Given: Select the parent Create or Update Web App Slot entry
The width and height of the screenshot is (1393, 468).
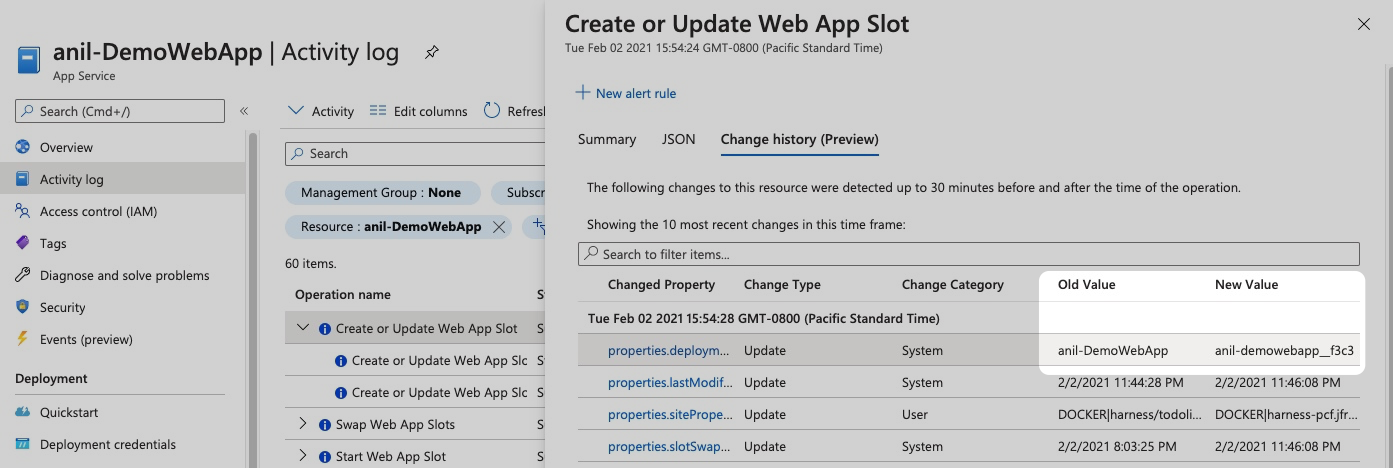Looking at the screenshot, I should tap(427, 328).
